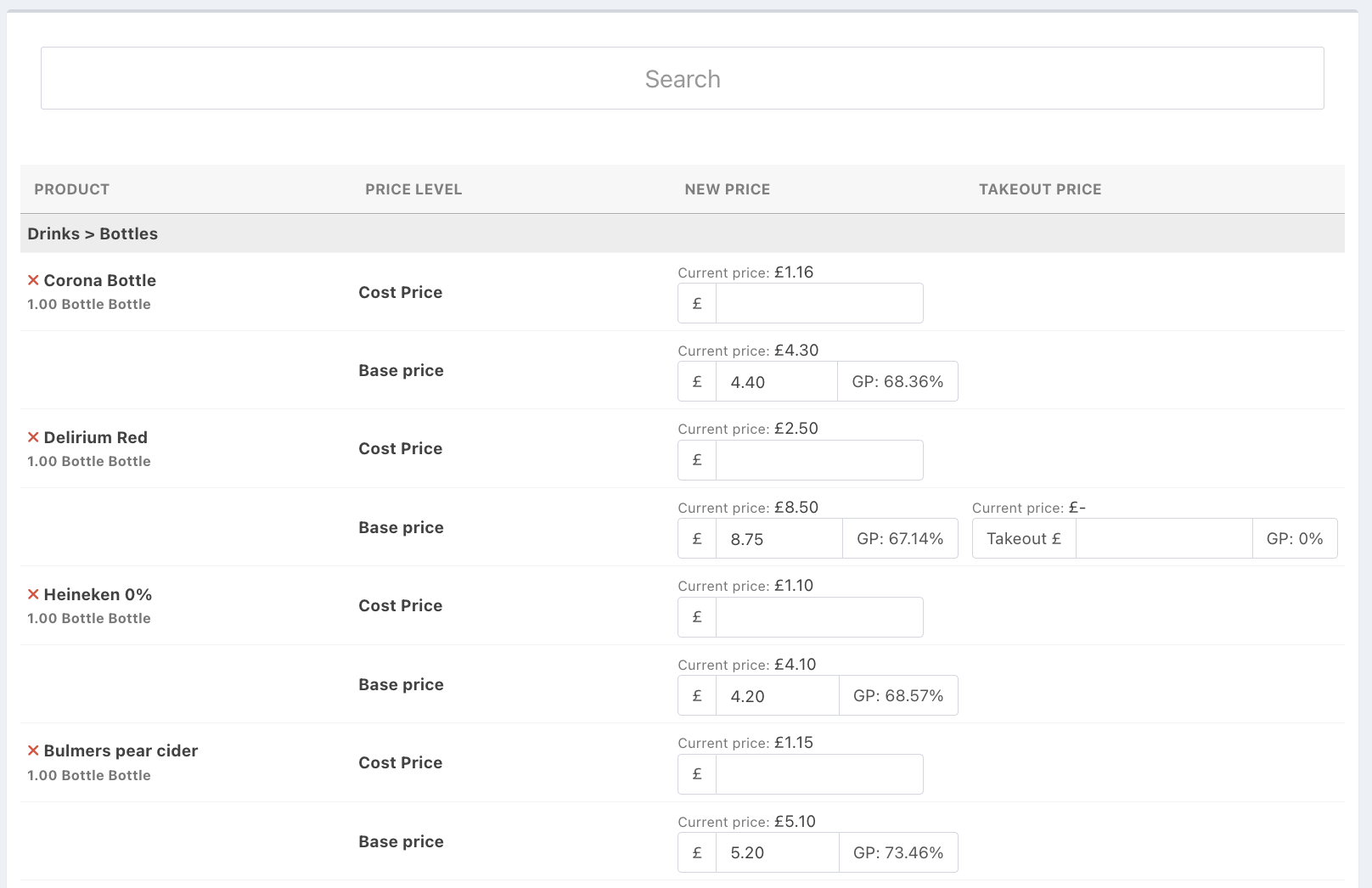Click the Delirium Red product name
Image resolution: width=1372 pixels, height=888 pixels.
[96, 437]
